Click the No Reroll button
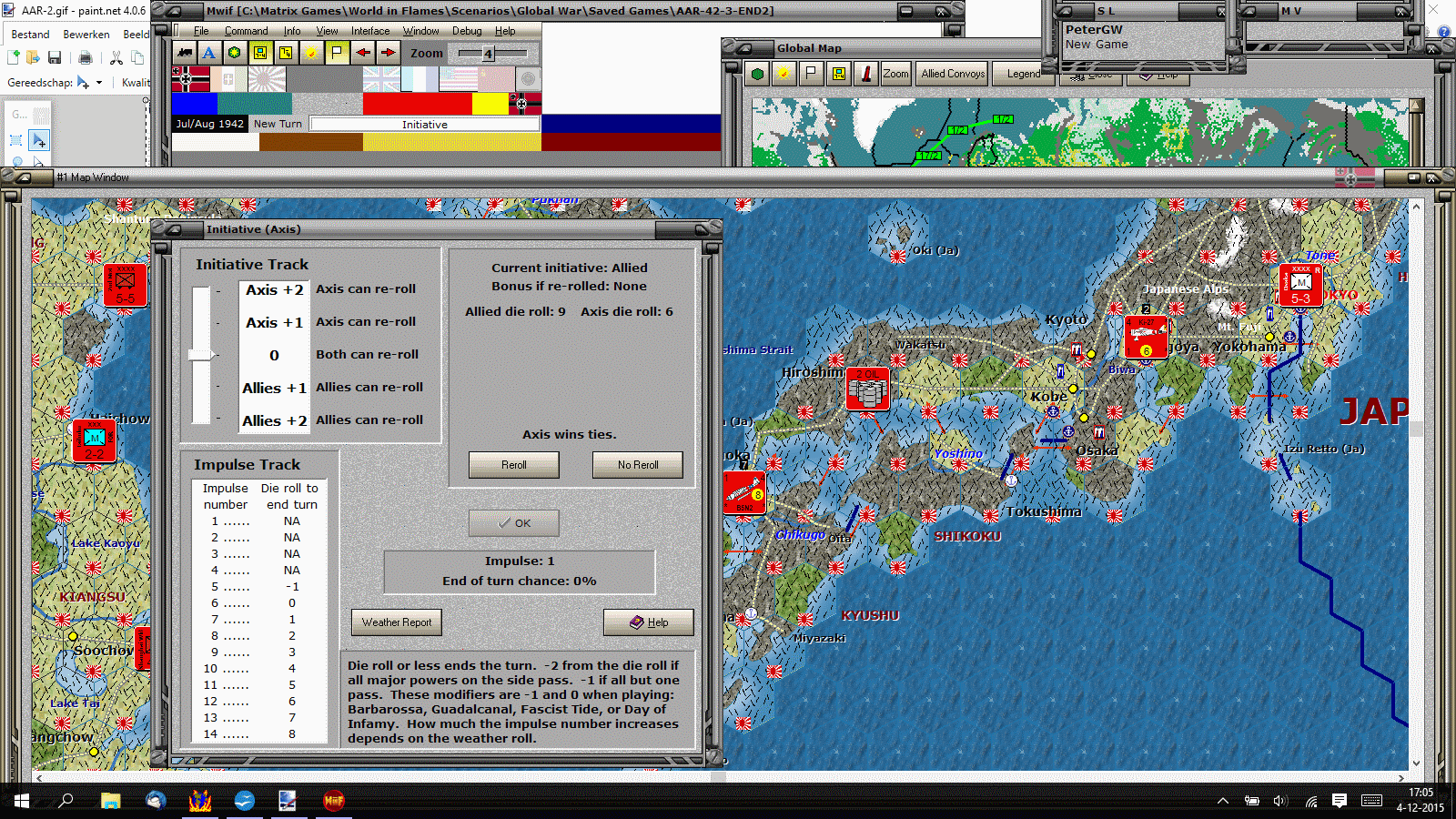 coord(638,465)
